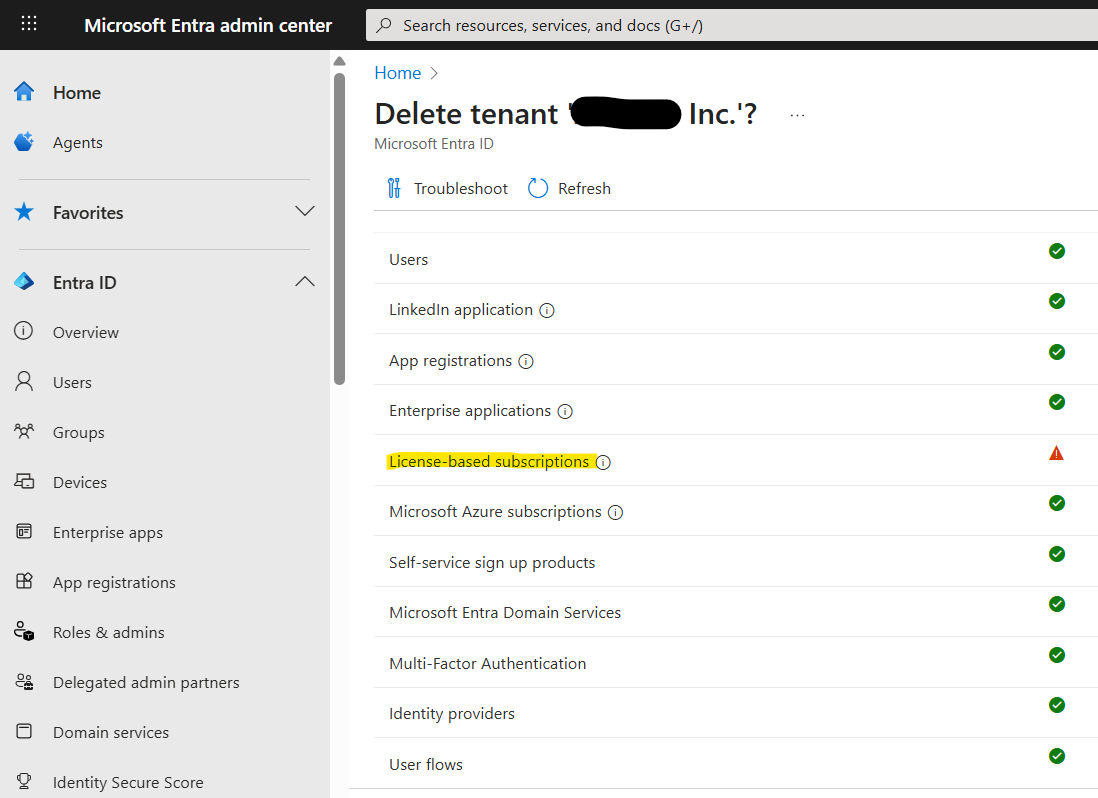The image size is (1098, 798).
Task: Click info icon next to App registrations row
Action: [x=526, y=361]
